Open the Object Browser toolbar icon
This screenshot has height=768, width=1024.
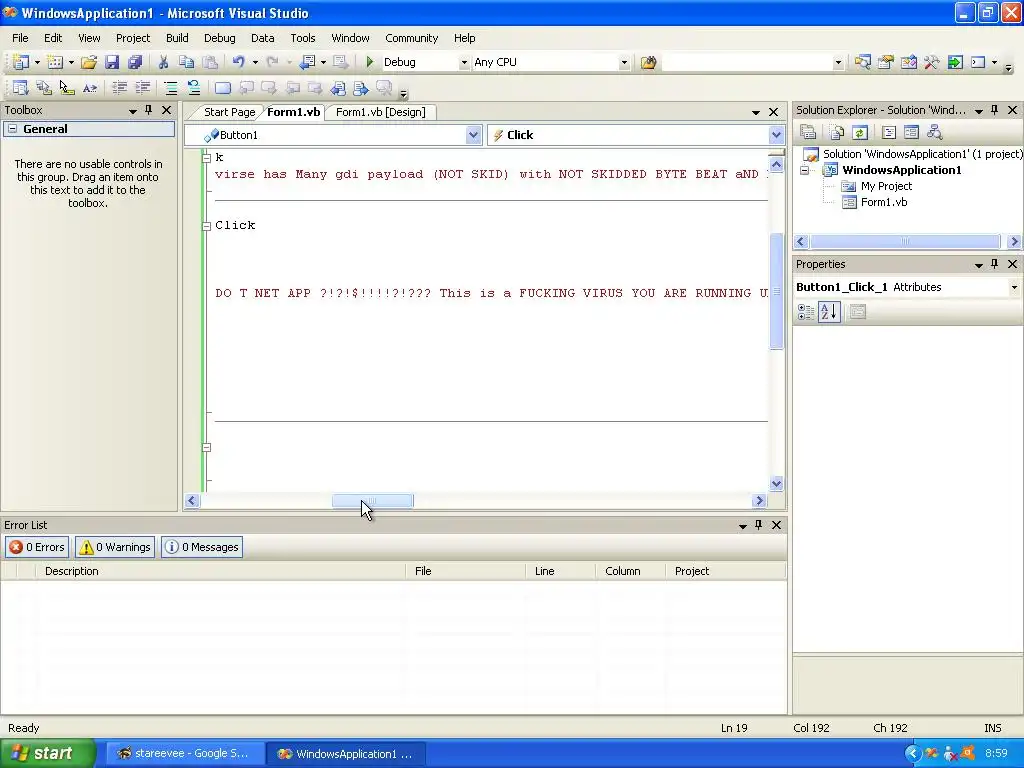(x=908, y=62)
